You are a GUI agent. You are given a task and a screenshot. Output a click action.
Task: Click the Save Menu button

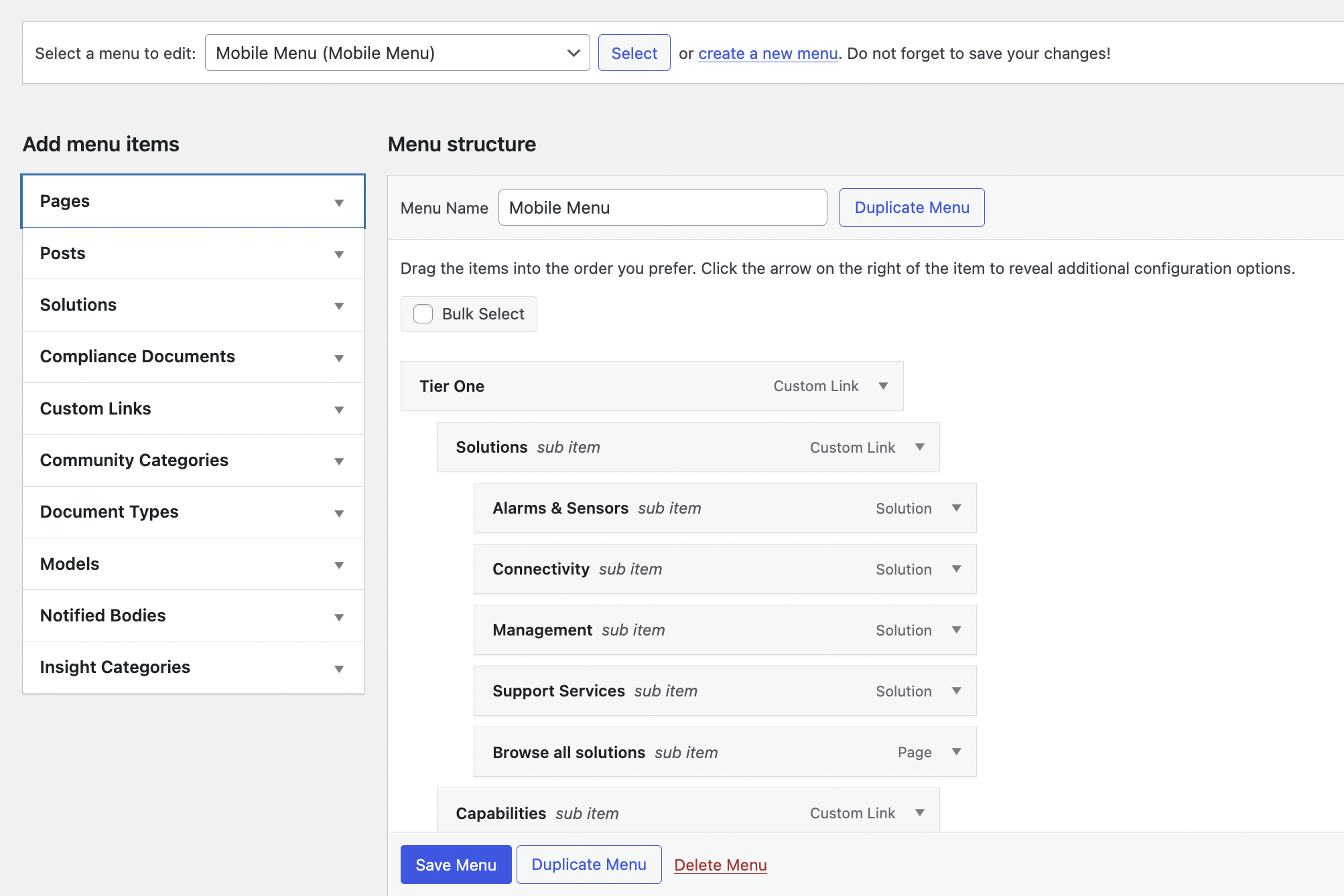456,865
